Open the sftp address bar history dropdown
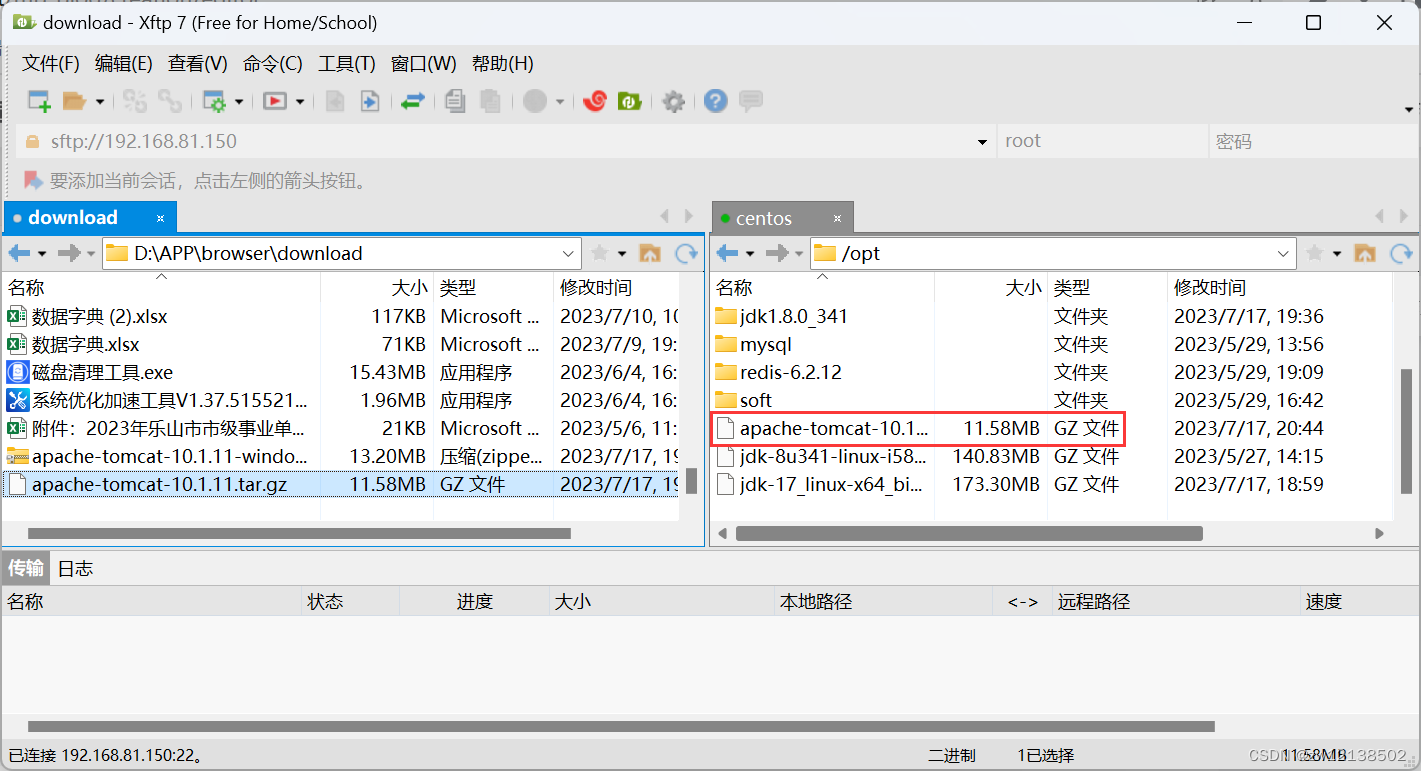The image size is (1421, 771). (x=981, y=140)
